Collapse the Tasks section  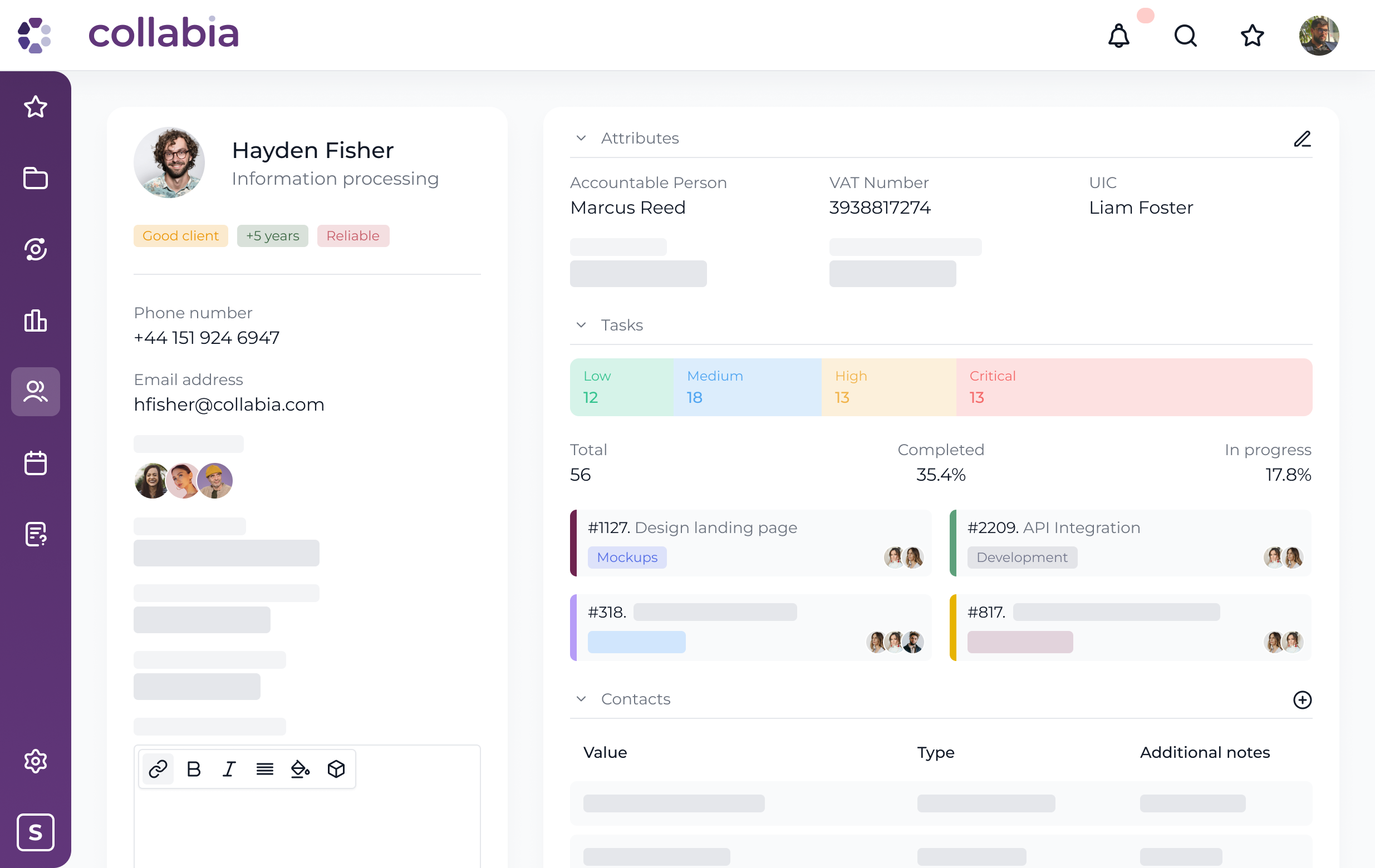(581, 325)
